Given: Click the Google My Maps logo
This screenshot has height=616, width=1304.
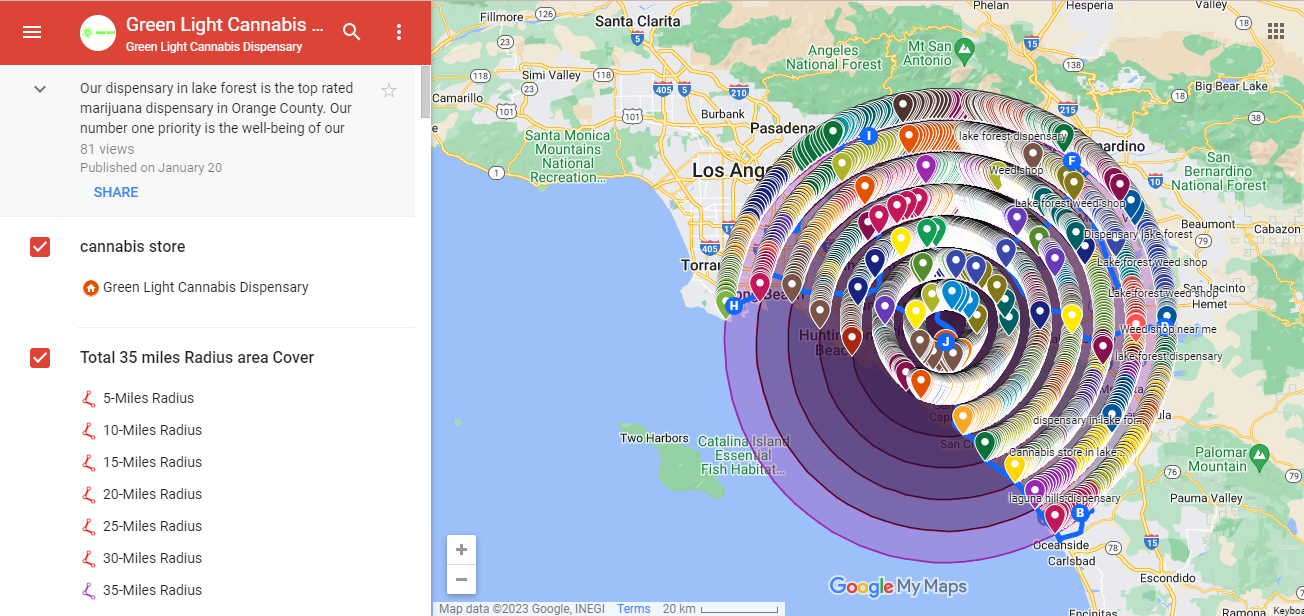Looking at the screenshot, I should [898, 586].
